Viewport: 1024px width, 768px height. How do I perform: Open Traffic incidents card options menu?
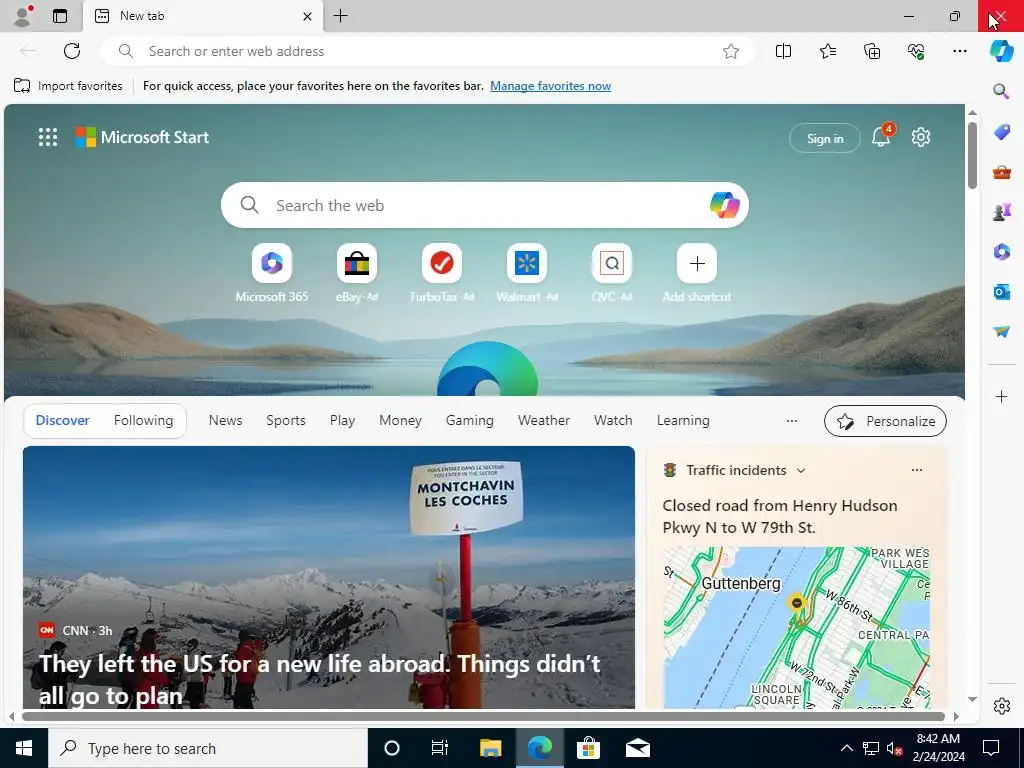click(917, 470)
